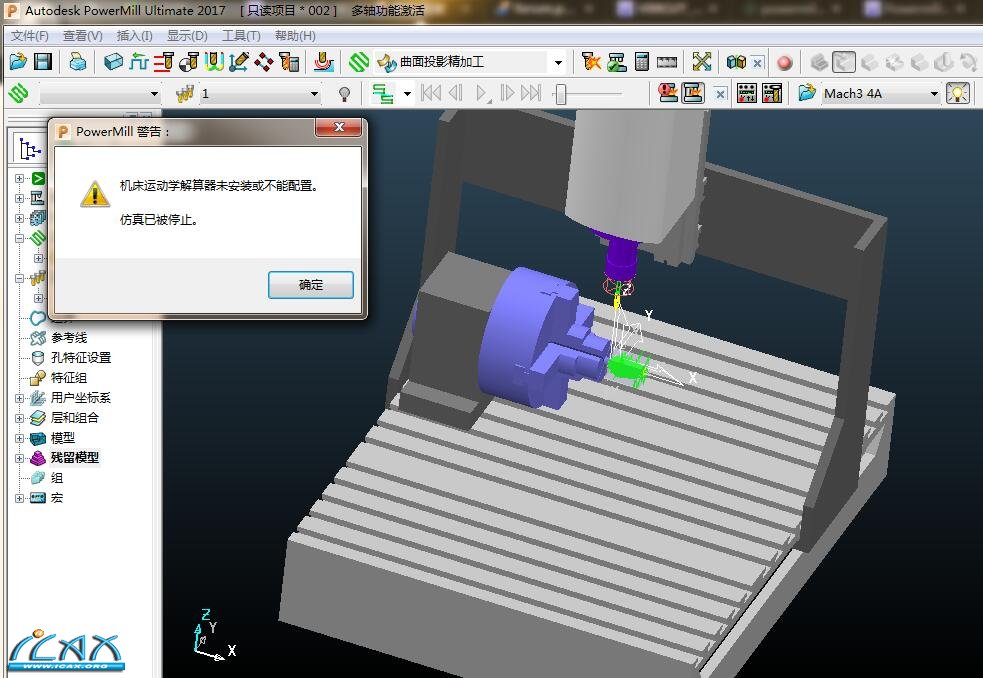Open stock engagement machining icon
The width and height of the screenshot is (983, 678).
[323, 61]
